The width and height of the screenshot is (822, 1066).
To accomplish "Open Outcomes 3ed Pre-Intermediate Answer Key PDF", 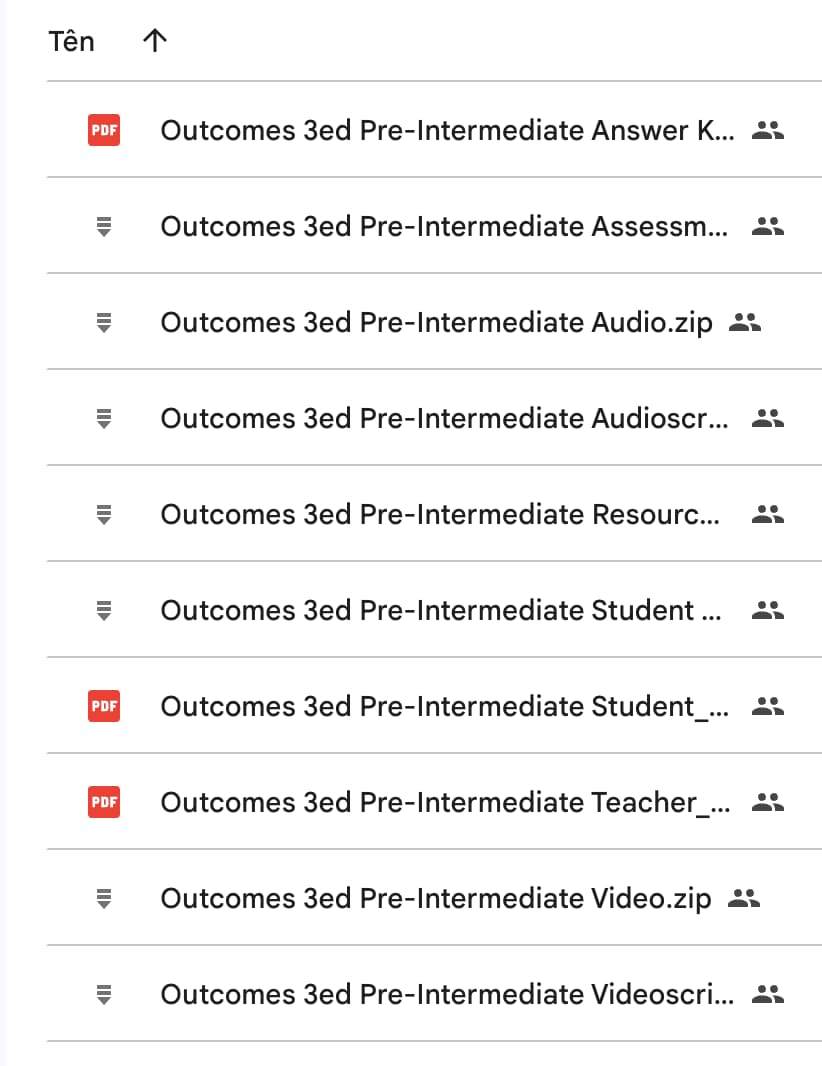I will [x=434, y=130].
